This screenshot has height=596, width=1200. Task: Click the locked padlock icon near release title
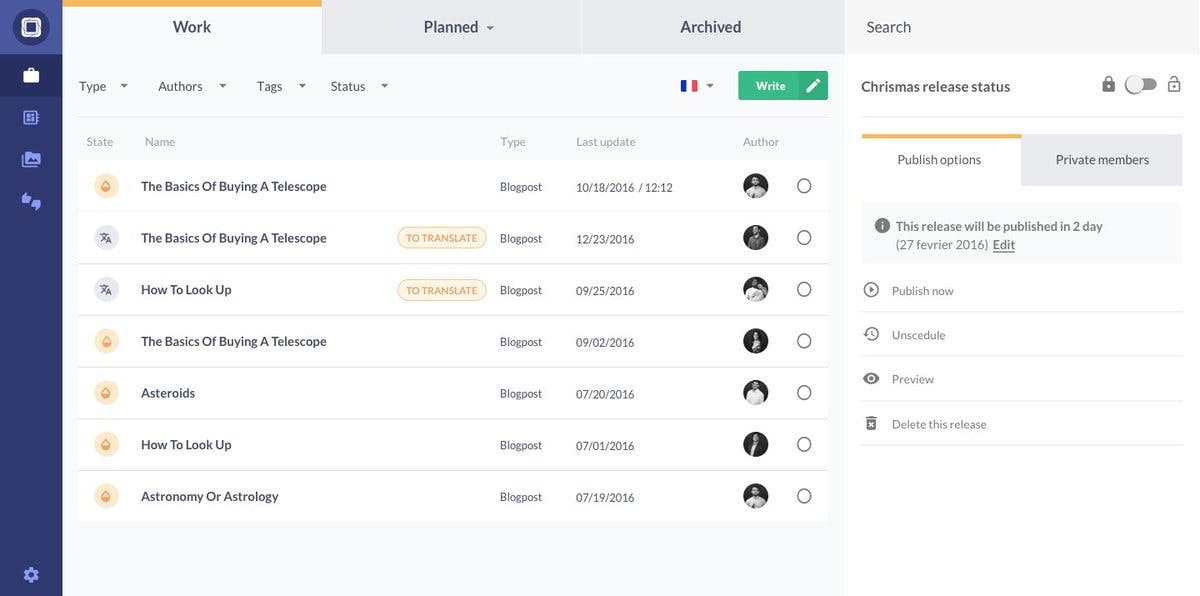click(x=1108, y=84)
